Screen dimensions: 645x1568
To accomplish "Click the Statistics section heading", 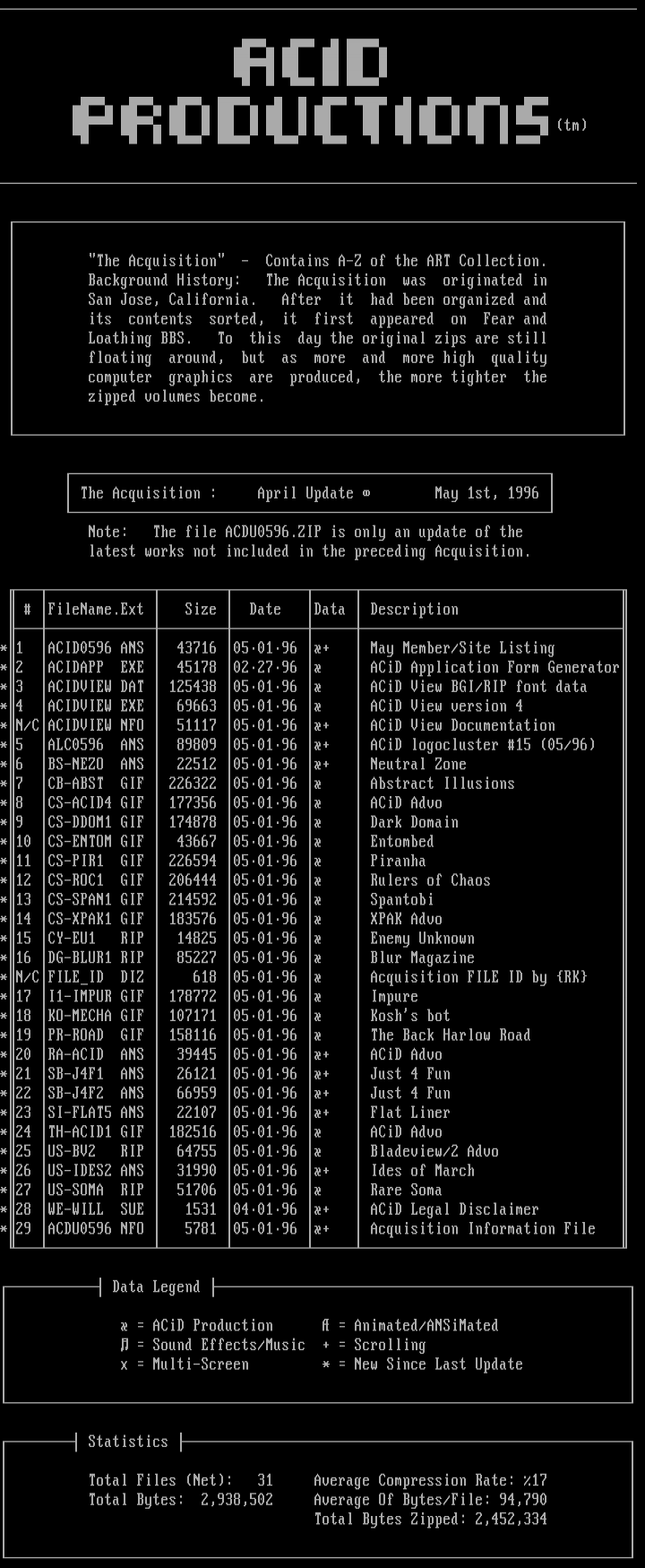I will click(x=128, y=1442).
